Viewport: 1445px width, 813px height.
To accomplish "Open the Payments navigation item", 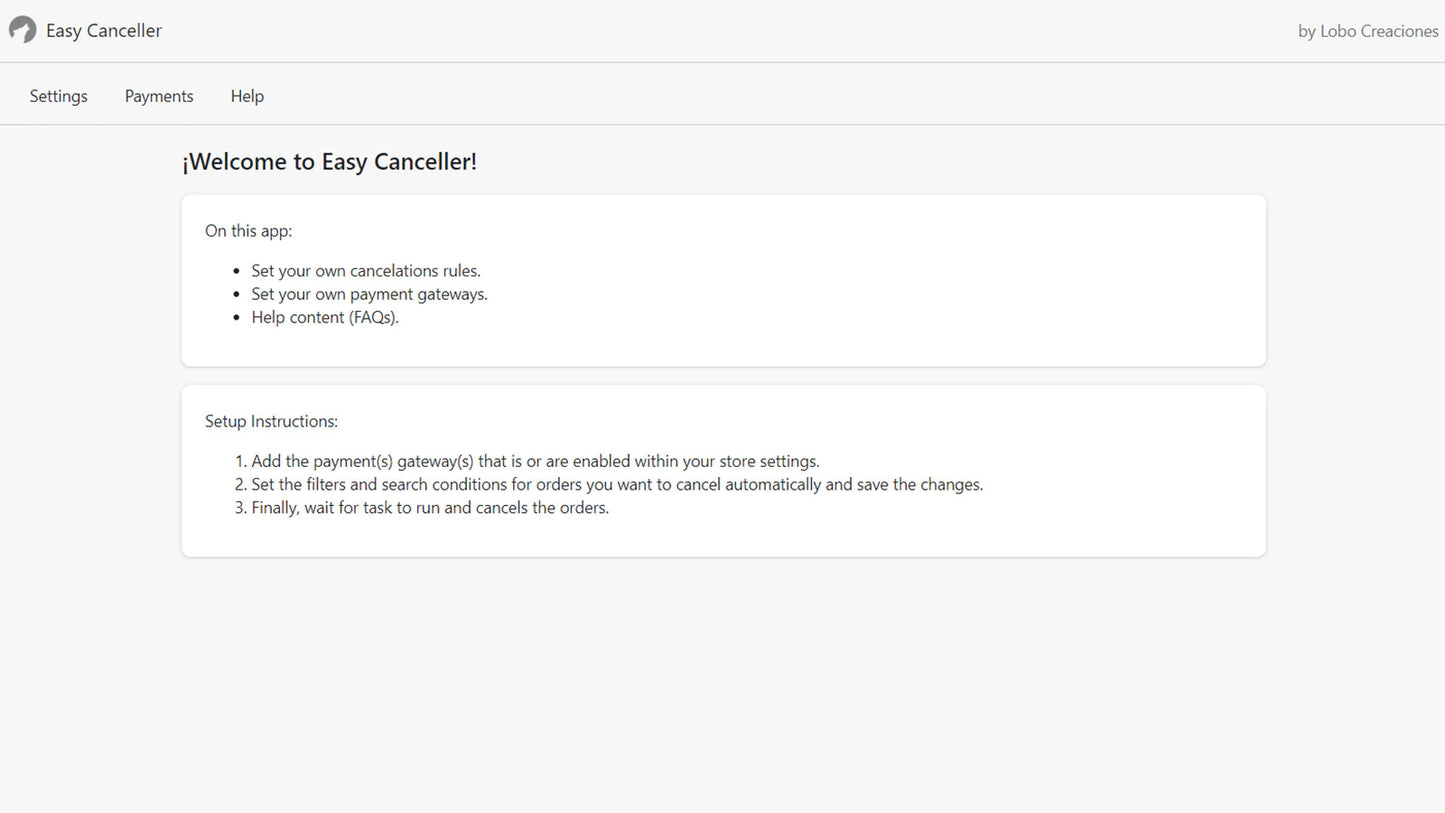I will 158,95.
